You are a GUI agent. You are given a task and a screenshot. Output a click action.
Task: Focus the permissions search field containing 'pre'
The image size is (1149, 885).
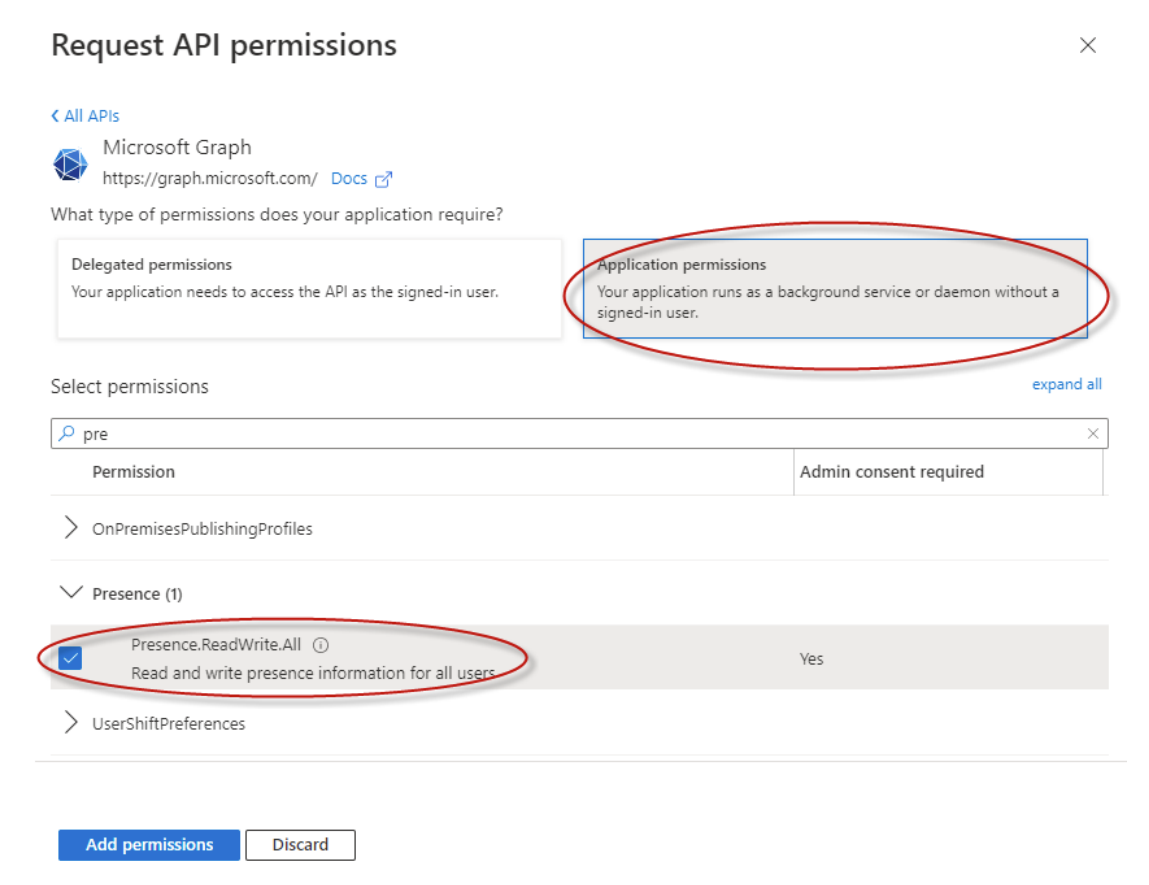tap(579, 434)
